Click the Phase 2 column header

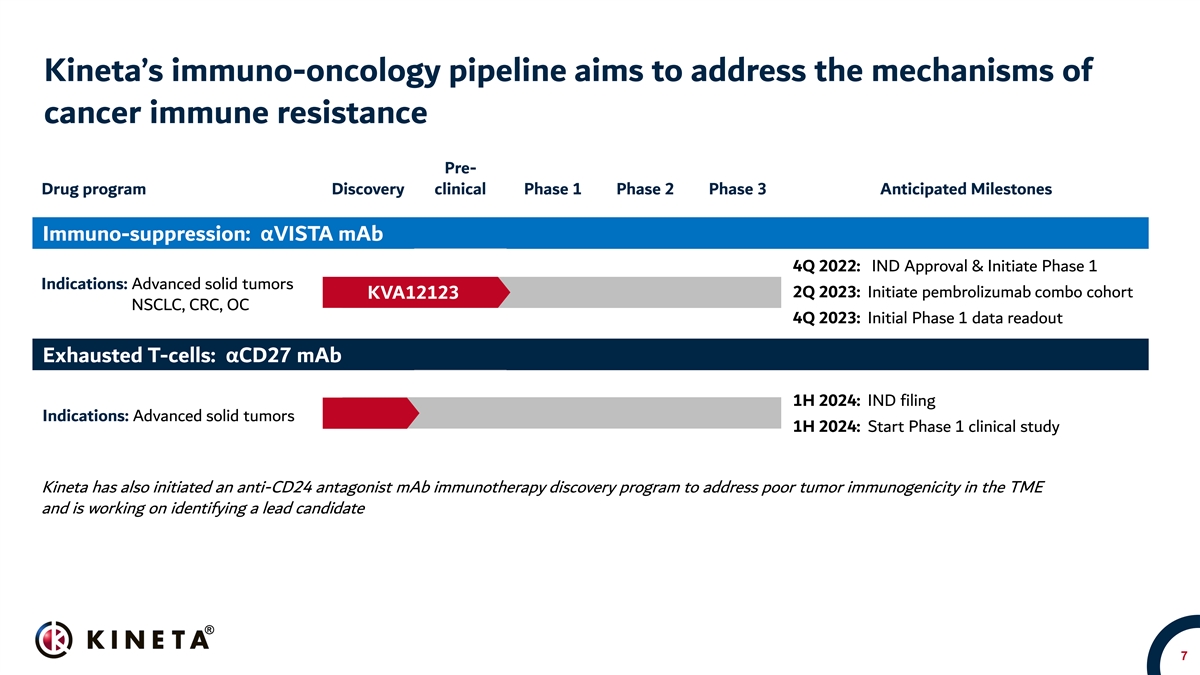click(x=645, y=189)
